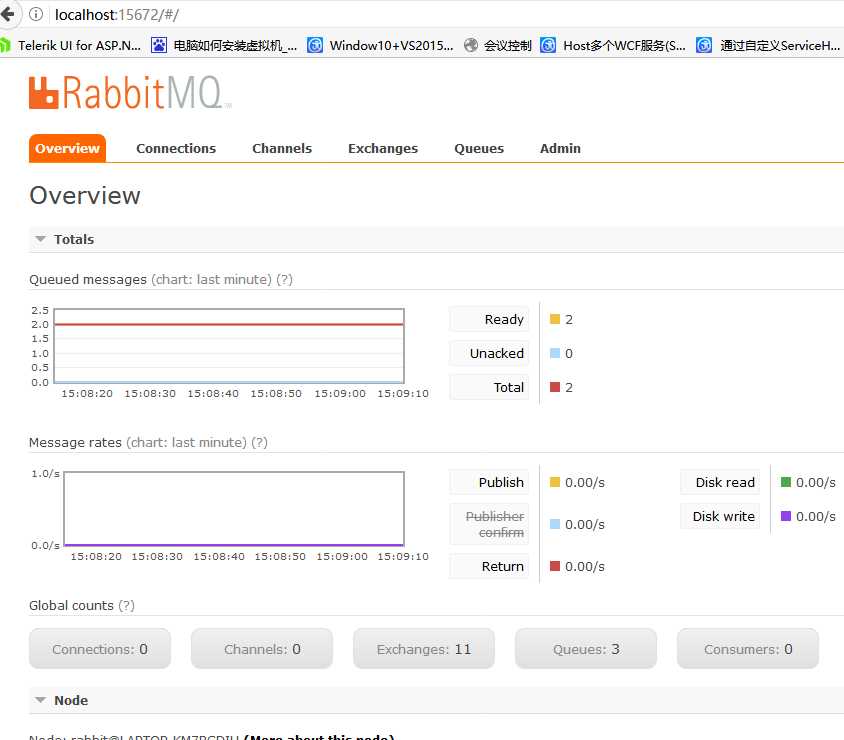The image size is (844, 740).
Task: Click the Exchanges: 11 count button
Action: click(424, 649)
